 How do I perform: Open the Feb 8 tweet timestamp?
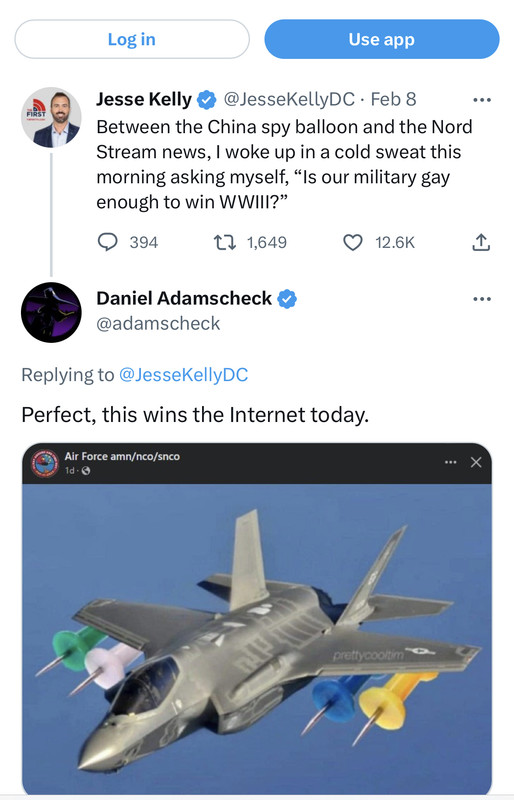click(x=393, y=99)
